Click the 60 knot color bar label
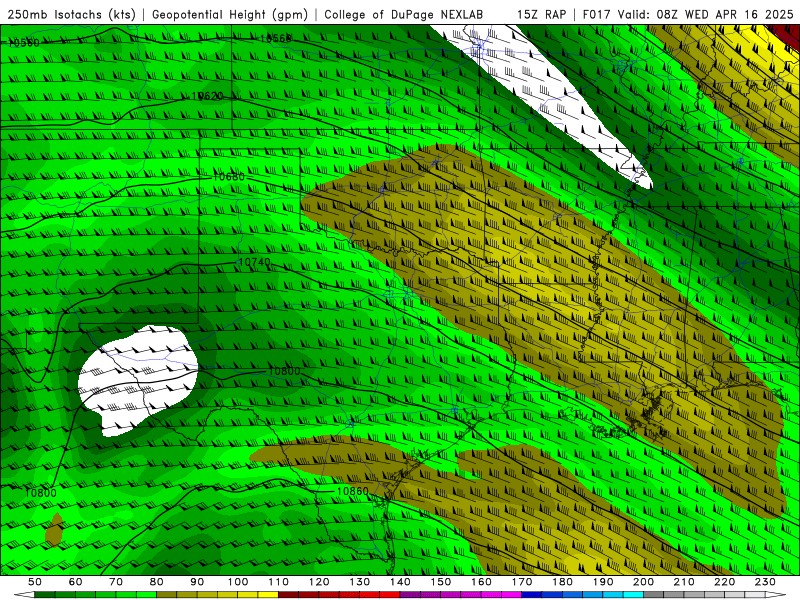This screenshot has height=600, width=800. coord(76,582)
